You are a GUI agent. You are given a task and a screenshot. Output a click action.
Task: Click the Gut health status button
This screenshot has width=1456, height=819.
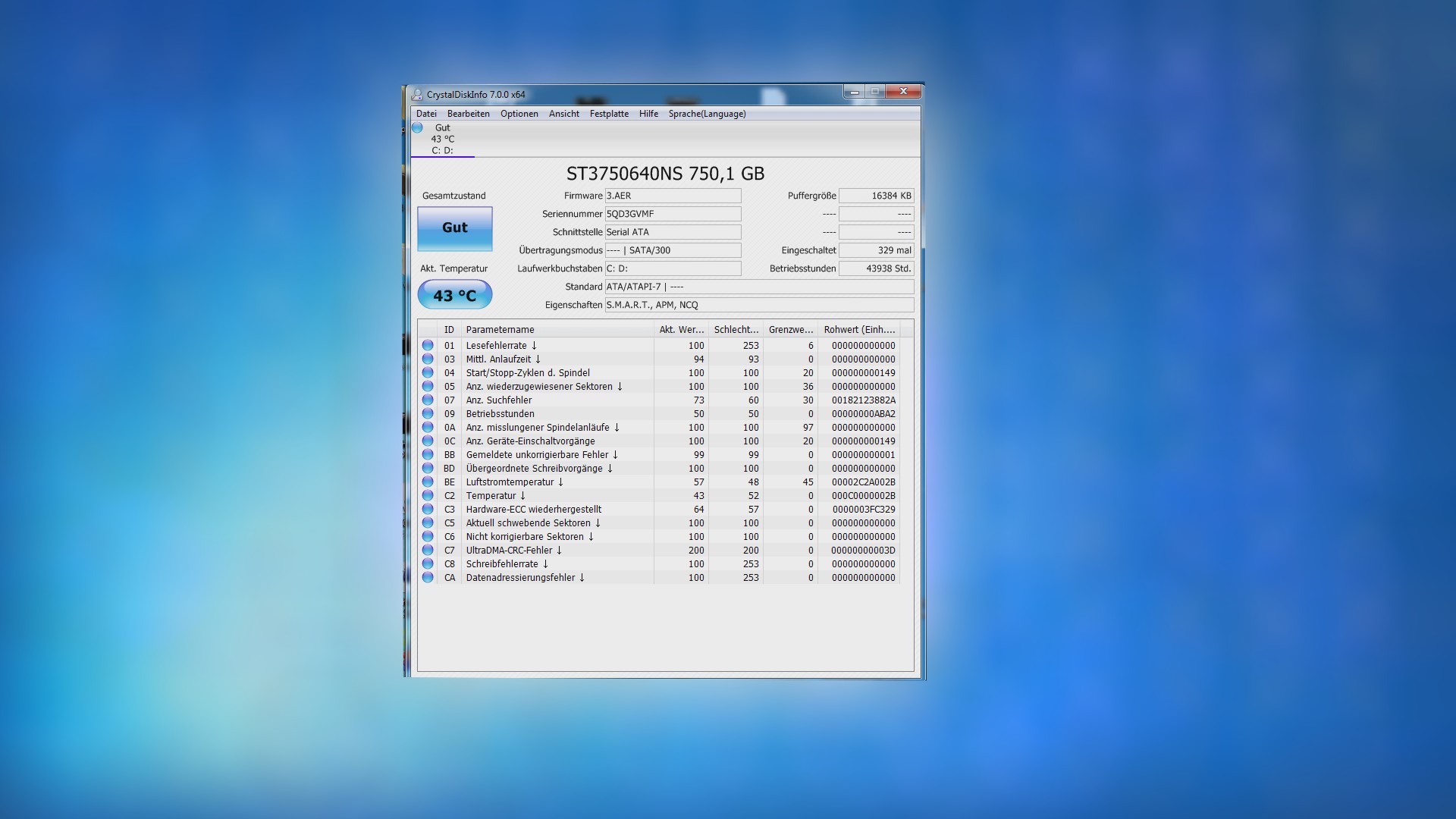point(454,227)
